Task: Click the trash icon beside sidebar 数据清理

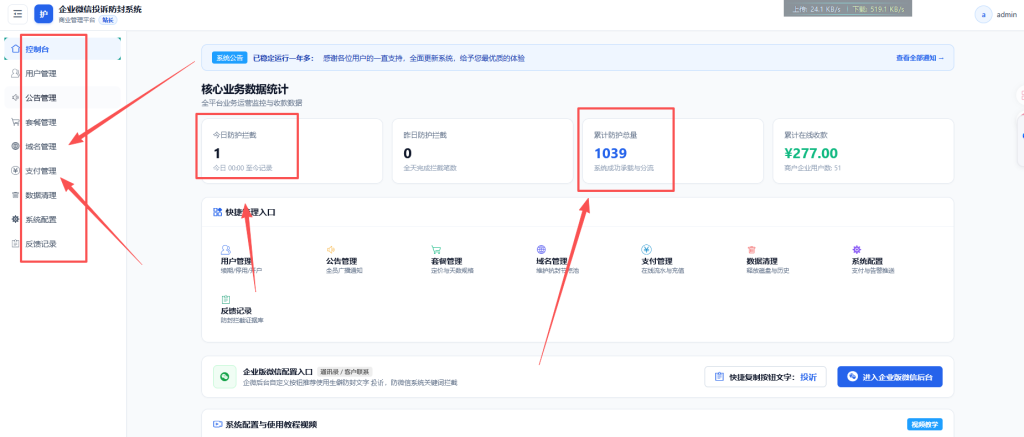Action: (x=16, y=195)
